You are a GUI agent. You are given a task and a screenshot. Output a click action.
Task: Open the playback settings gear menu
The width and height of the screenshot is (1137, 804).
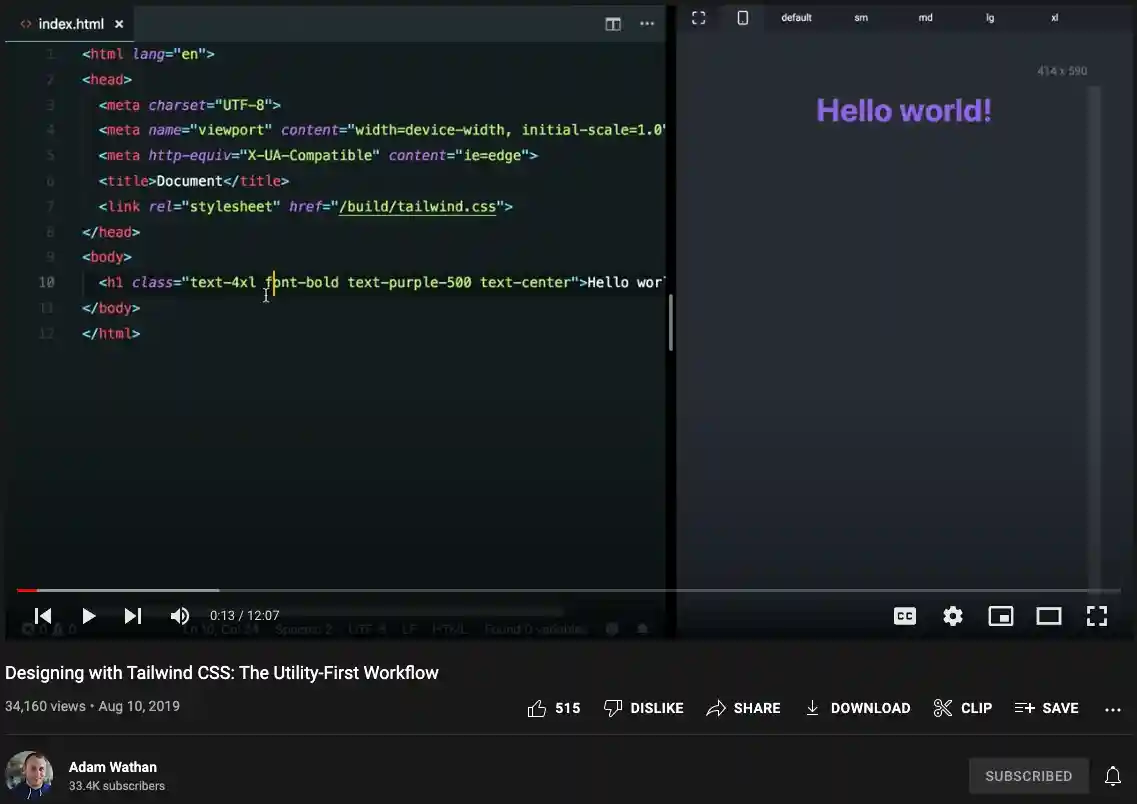[x=953, y=616]
